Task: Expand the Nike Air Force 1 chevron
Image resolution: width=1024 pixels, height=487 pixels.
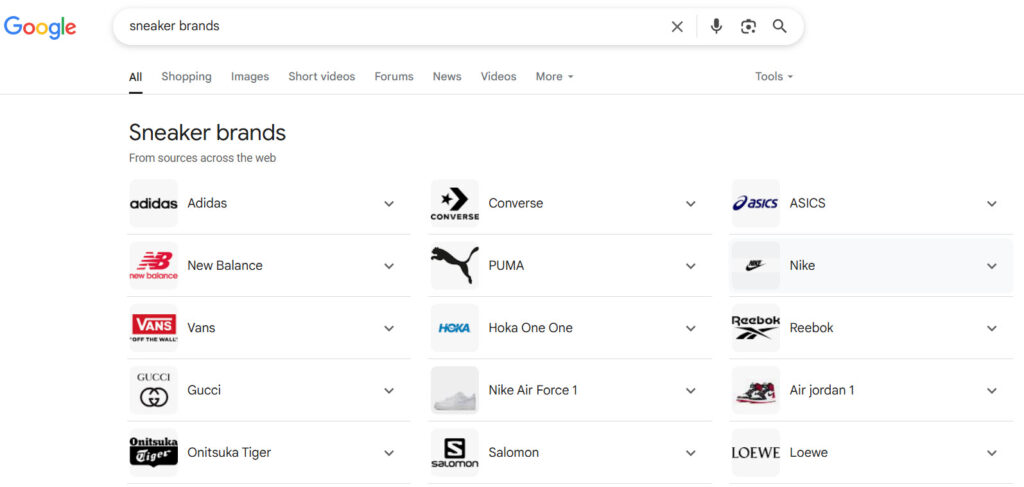Action: coord(691,390)
